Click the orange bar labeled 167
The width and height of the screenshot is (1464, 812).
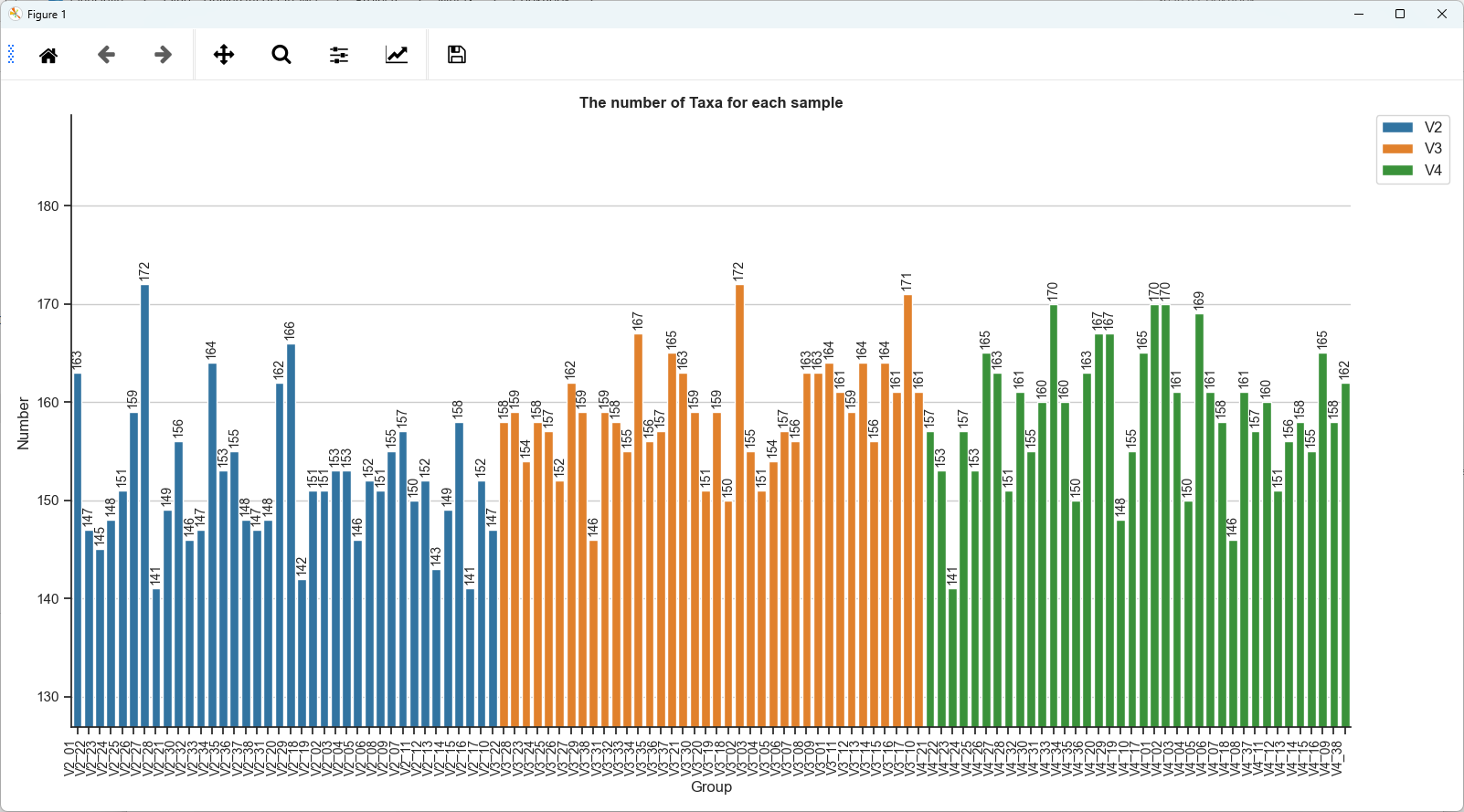(x=638, y=531)
